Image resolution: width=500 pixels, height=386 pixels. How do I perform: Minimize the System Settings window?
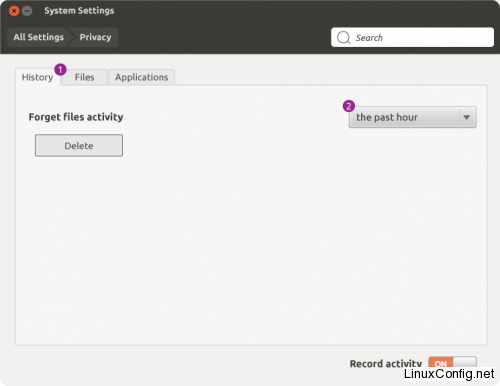tap(27, 11)
